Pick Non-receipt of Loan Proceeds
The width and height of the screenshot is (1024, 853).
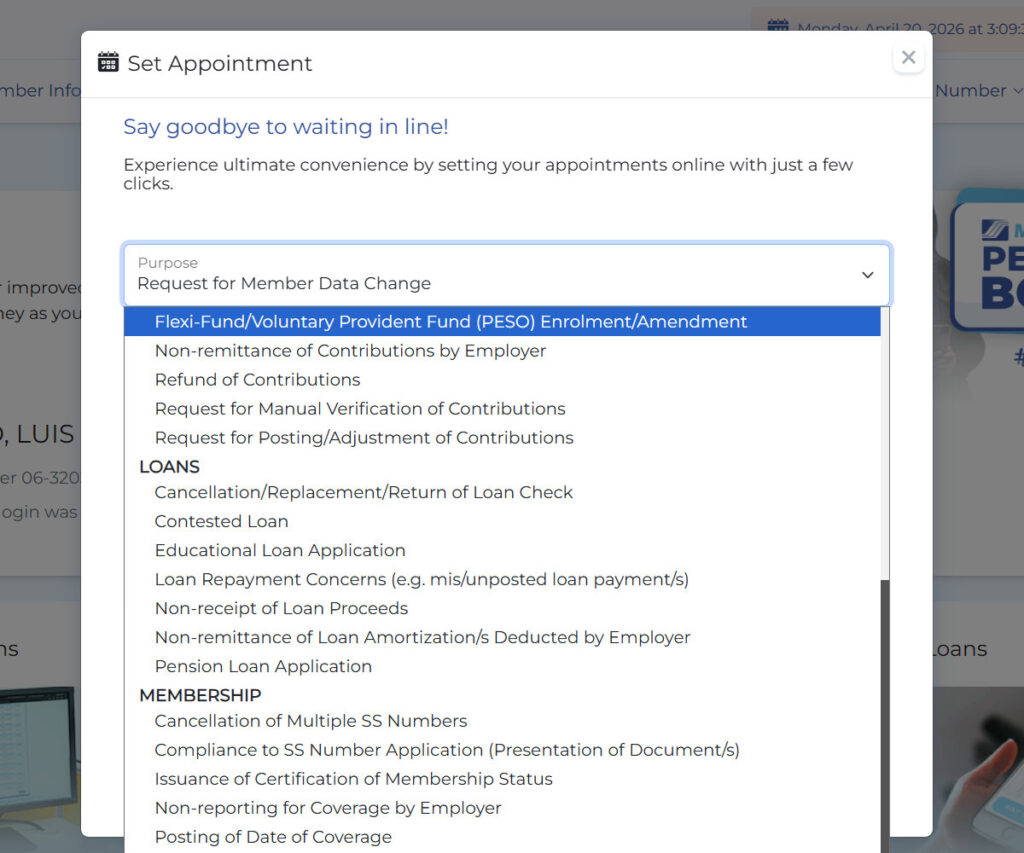[502, 608]
